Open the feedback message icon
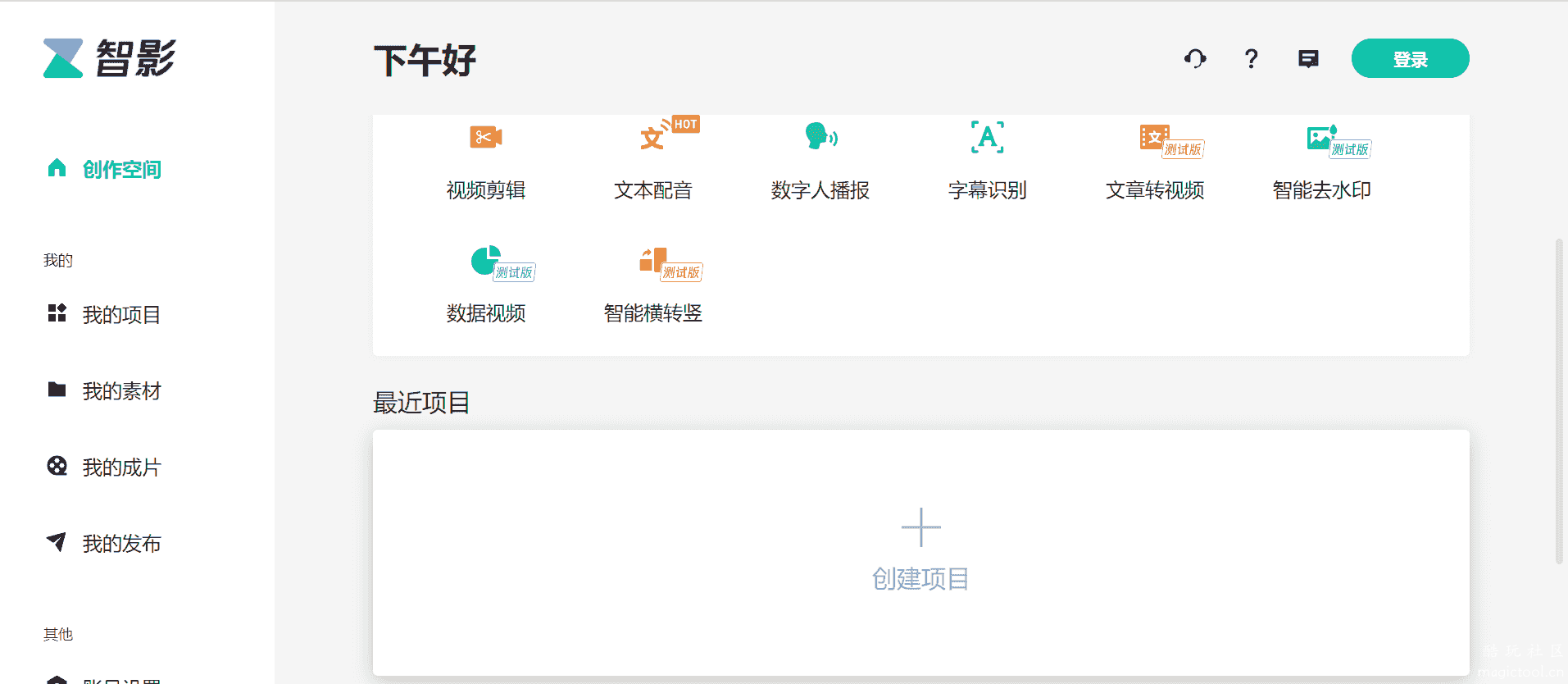Screen dimensions: 1568x684 pos(1308,59)
